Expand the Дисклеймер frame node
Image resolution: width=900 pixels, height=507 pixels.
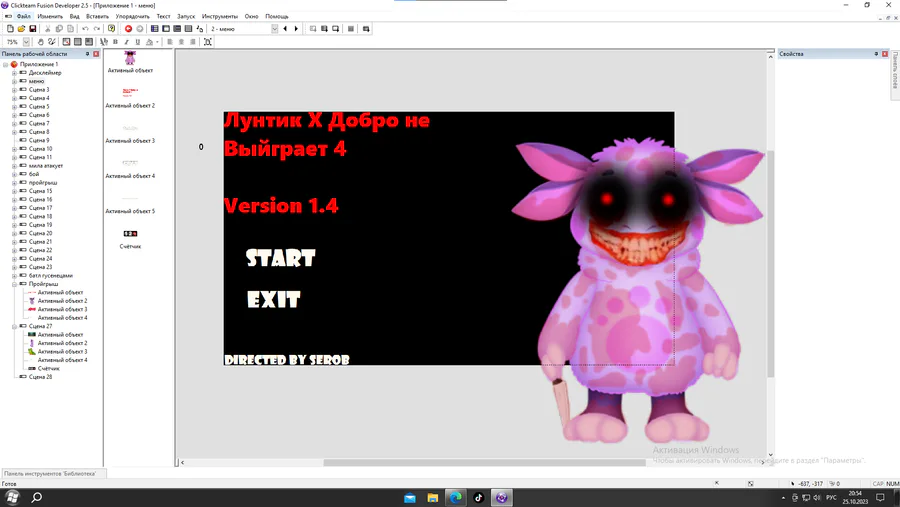click(14, 73)
